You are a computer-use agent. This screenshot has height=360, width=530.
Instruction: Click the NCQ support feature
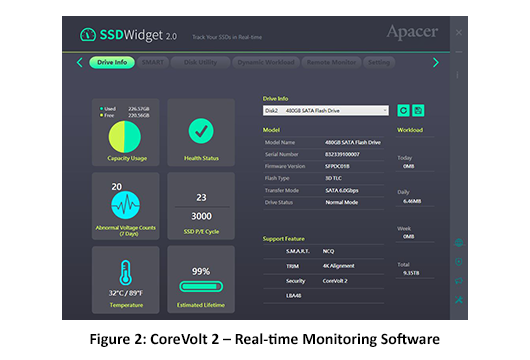coord(328,251)
